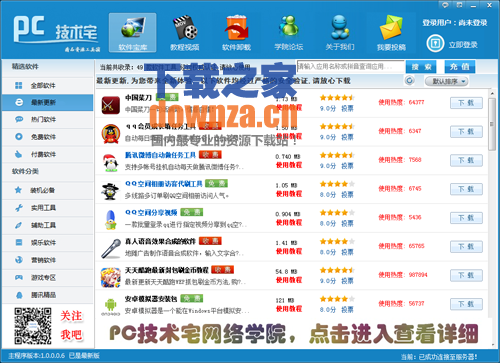Open the 游戏专区 category

(47, 277)
